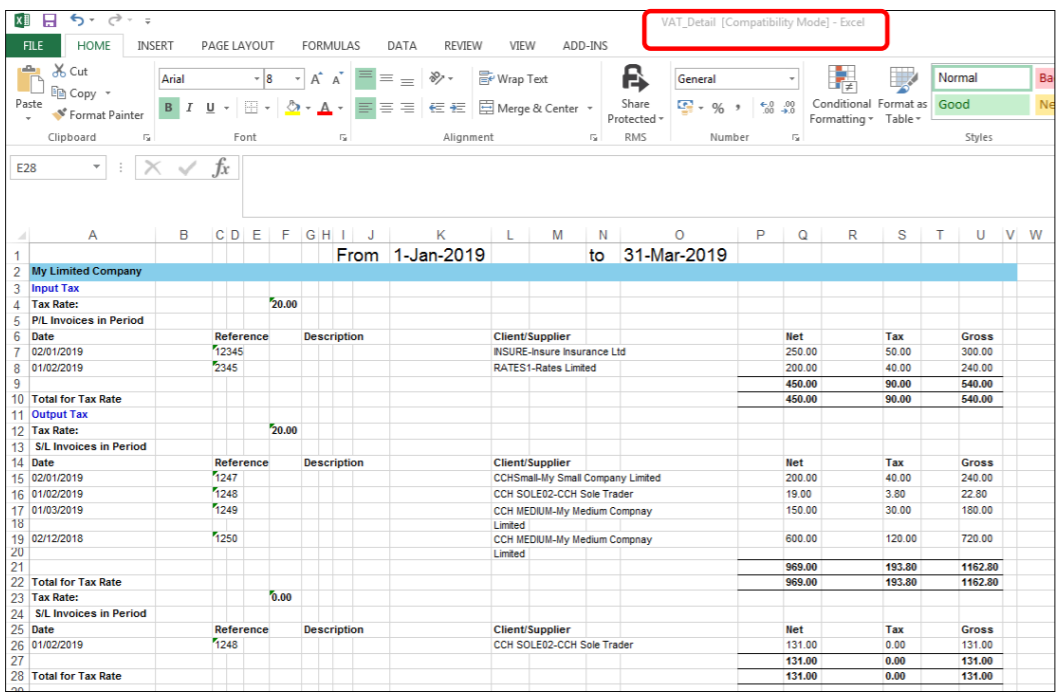Click the Share Protected button
Image resolution: width=1063 pixels, height=699 pixels.
tap(635, 95)
